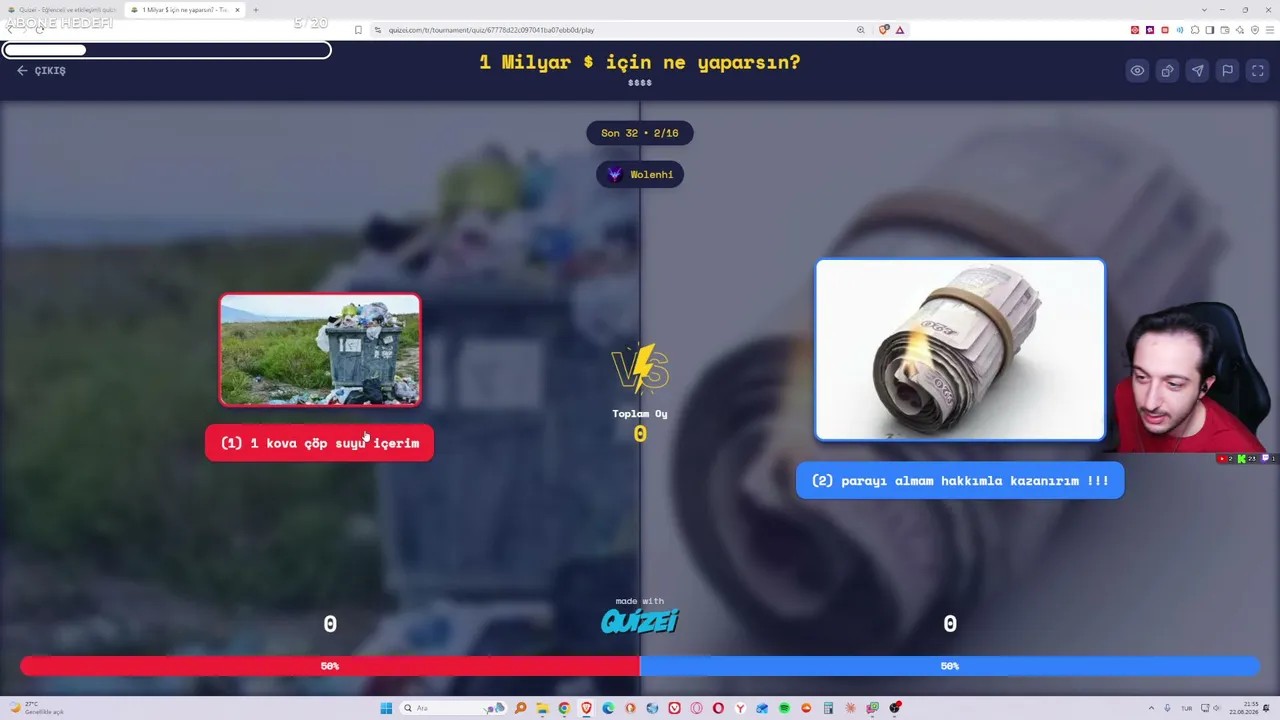Open Spotify from taskbar
The image size is (1280, 720).
pos(784,708)
